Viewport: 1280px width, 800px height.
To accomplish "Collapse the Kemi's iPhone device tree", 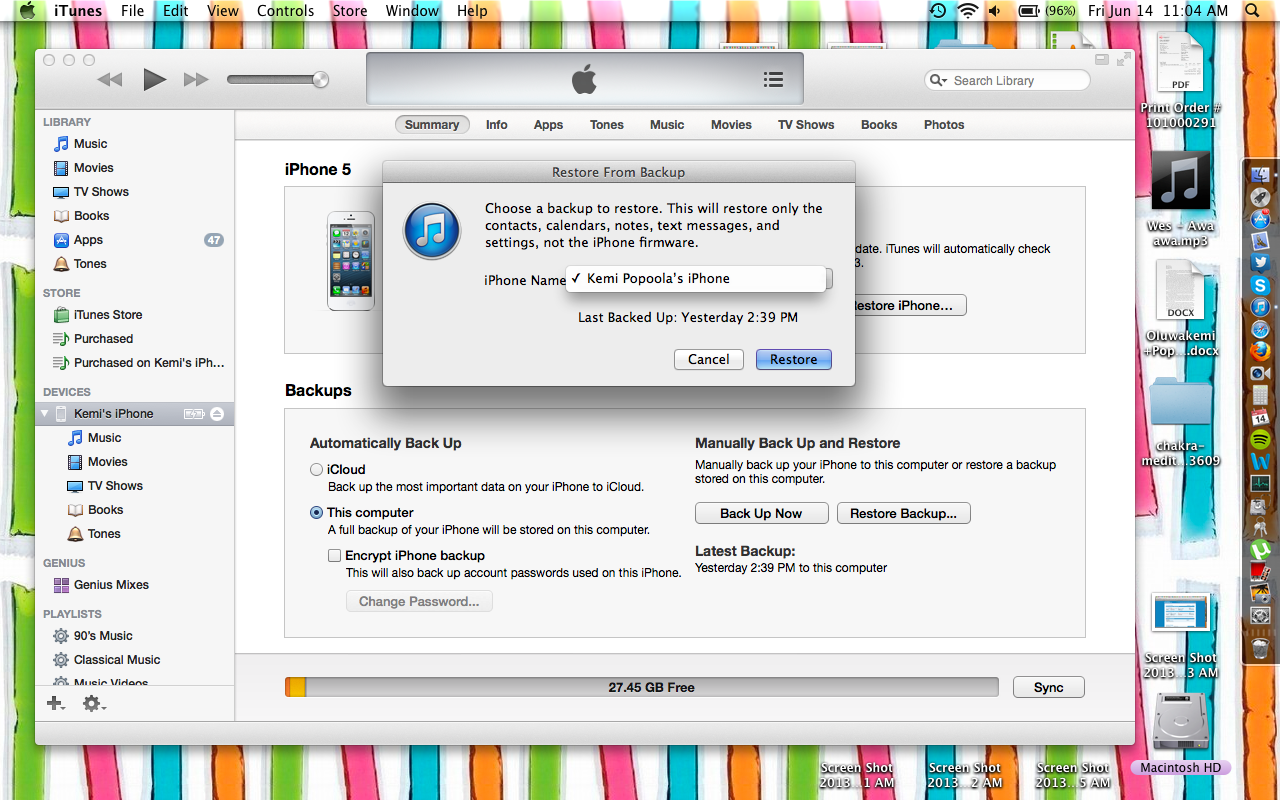I will pos(45,413).
